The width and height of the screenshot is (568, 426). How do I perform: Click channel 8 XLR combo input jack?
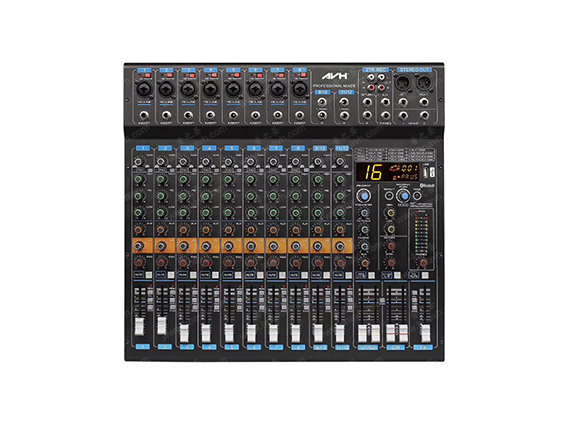tap(299, 89)
